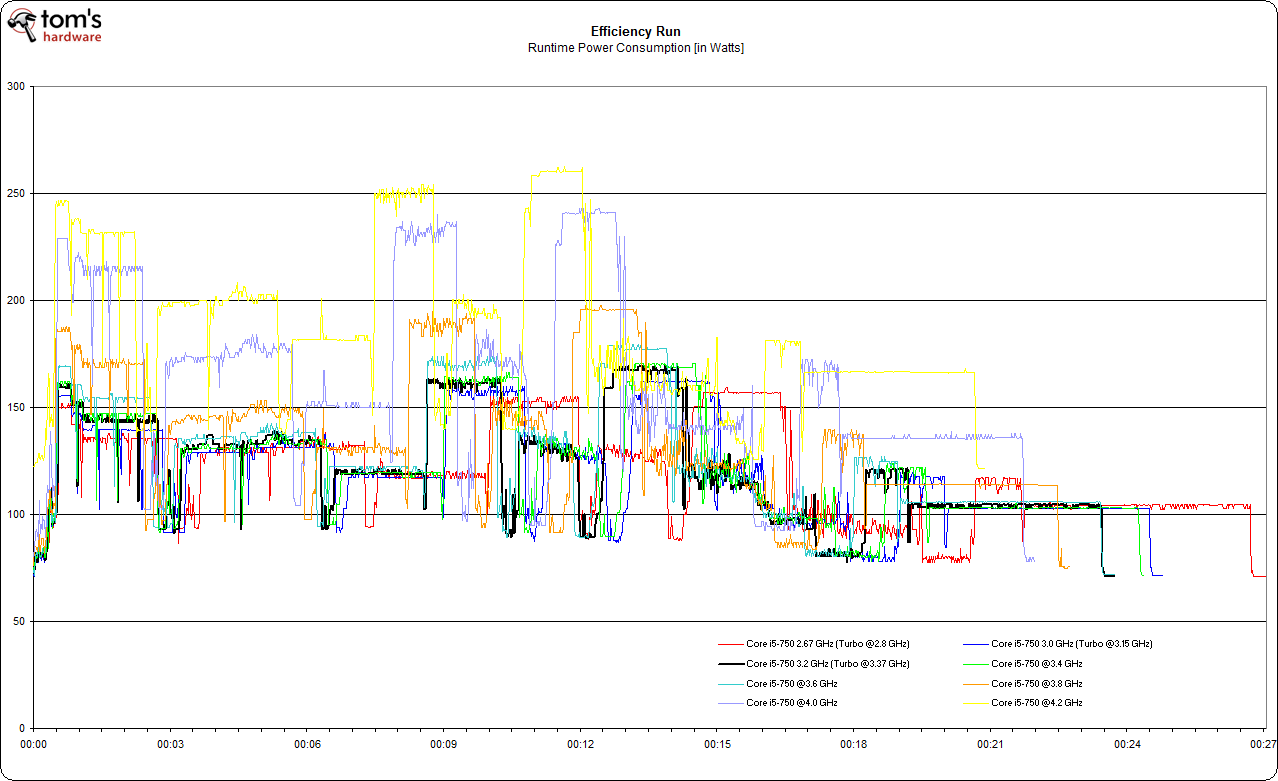This screenshot has width=1278, height=781.
Task: Select the 00:21 time axis label
Action: click(990, 745)
